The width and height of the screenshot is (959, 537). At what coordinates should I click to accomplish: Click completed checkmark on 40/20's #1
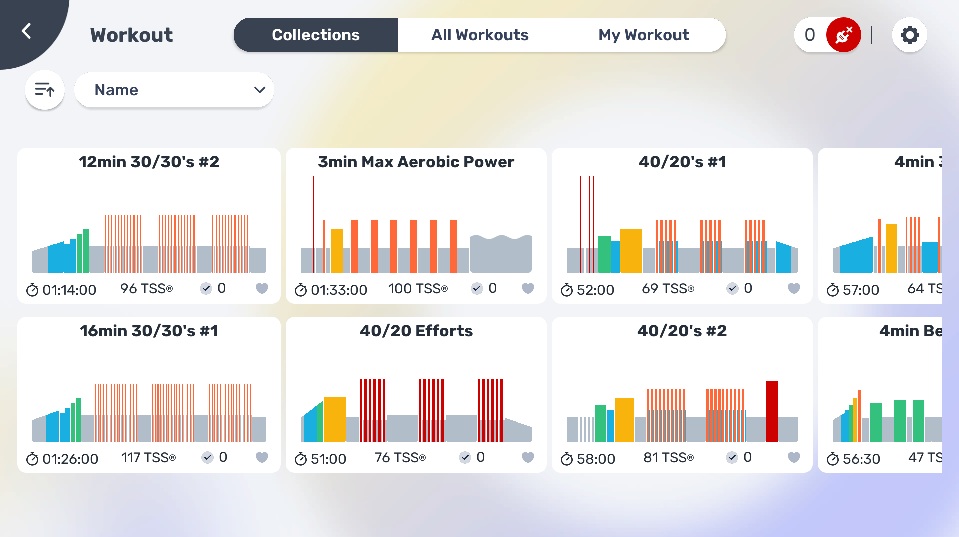(x=732, y=289)
